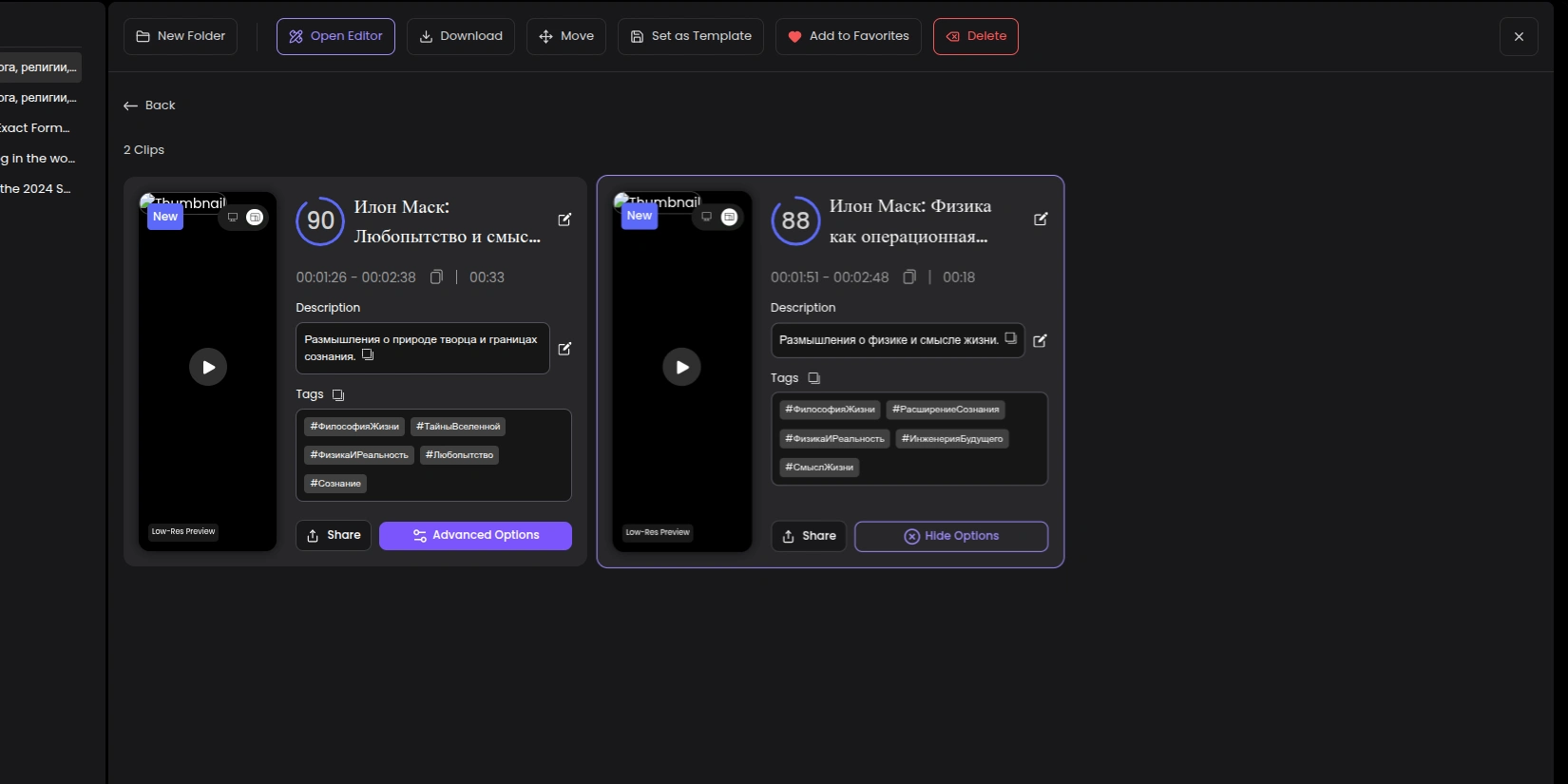Move the clip to another folder

[566, 36]
